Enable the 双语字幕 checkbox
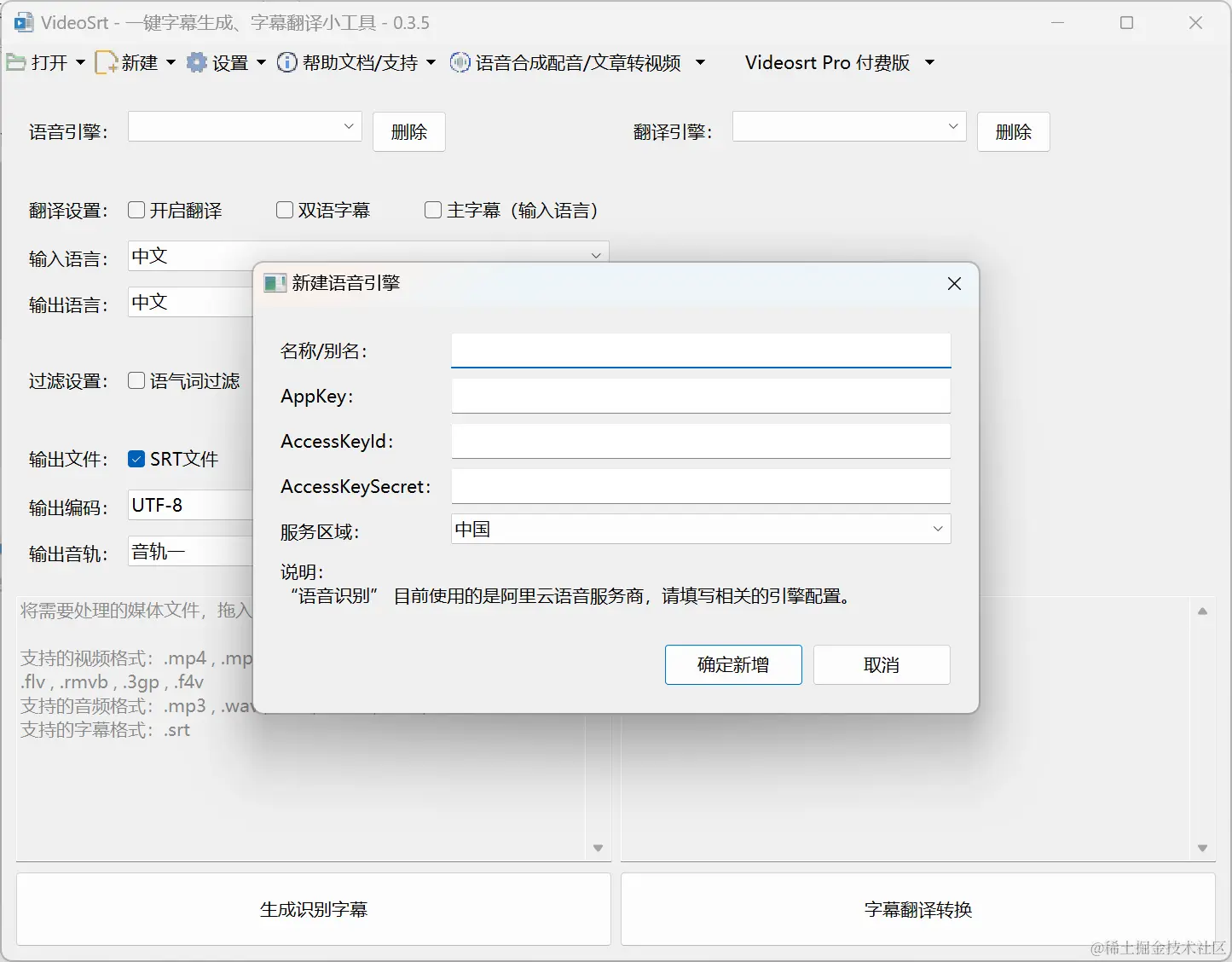Image resolution: width=1232 pixels, height=962 pixels. click(x=285, y=210)
